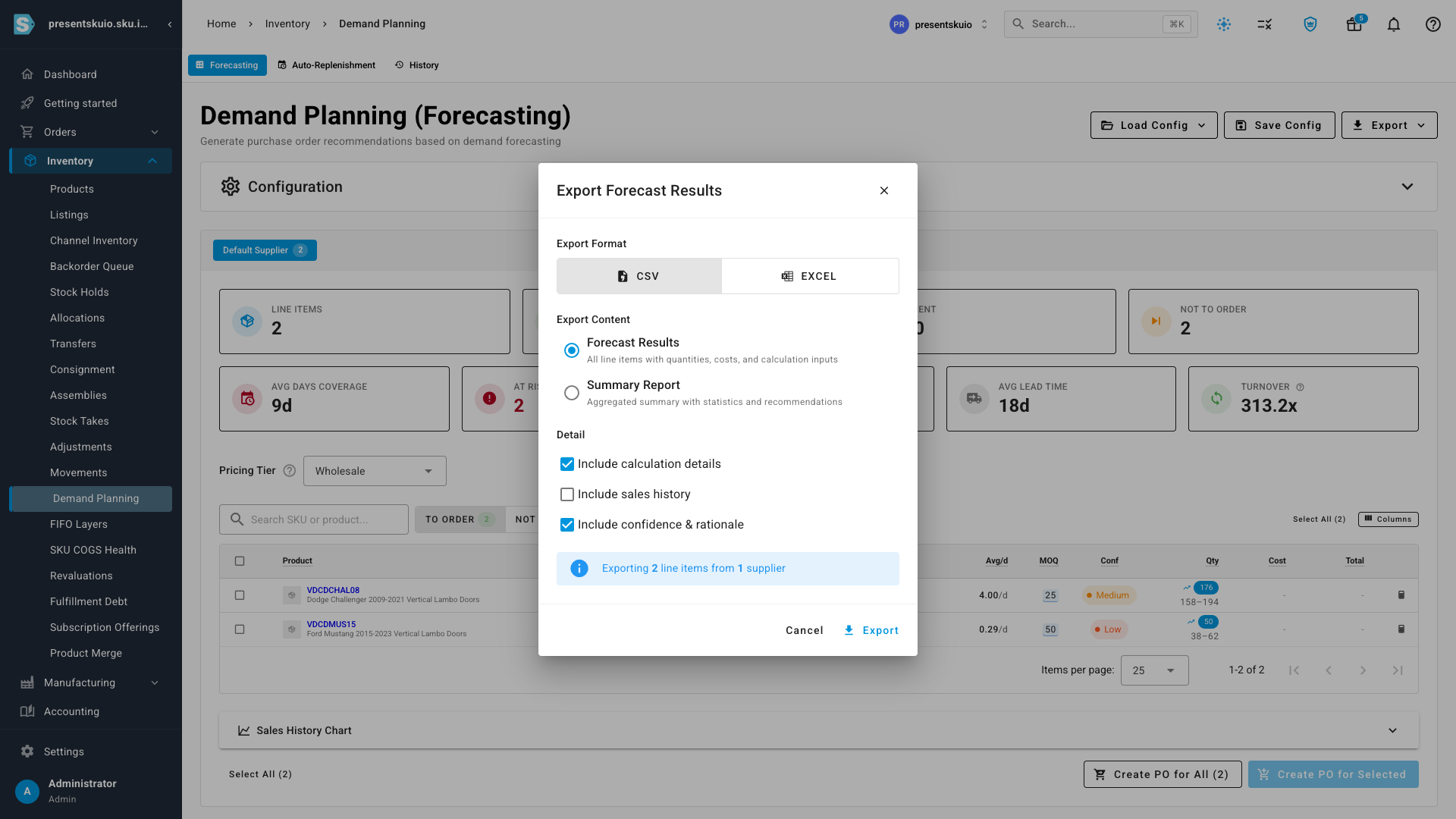1456x819 pixels.
Task: Click the info icon in export notice
Action: [x=579, y=569]
